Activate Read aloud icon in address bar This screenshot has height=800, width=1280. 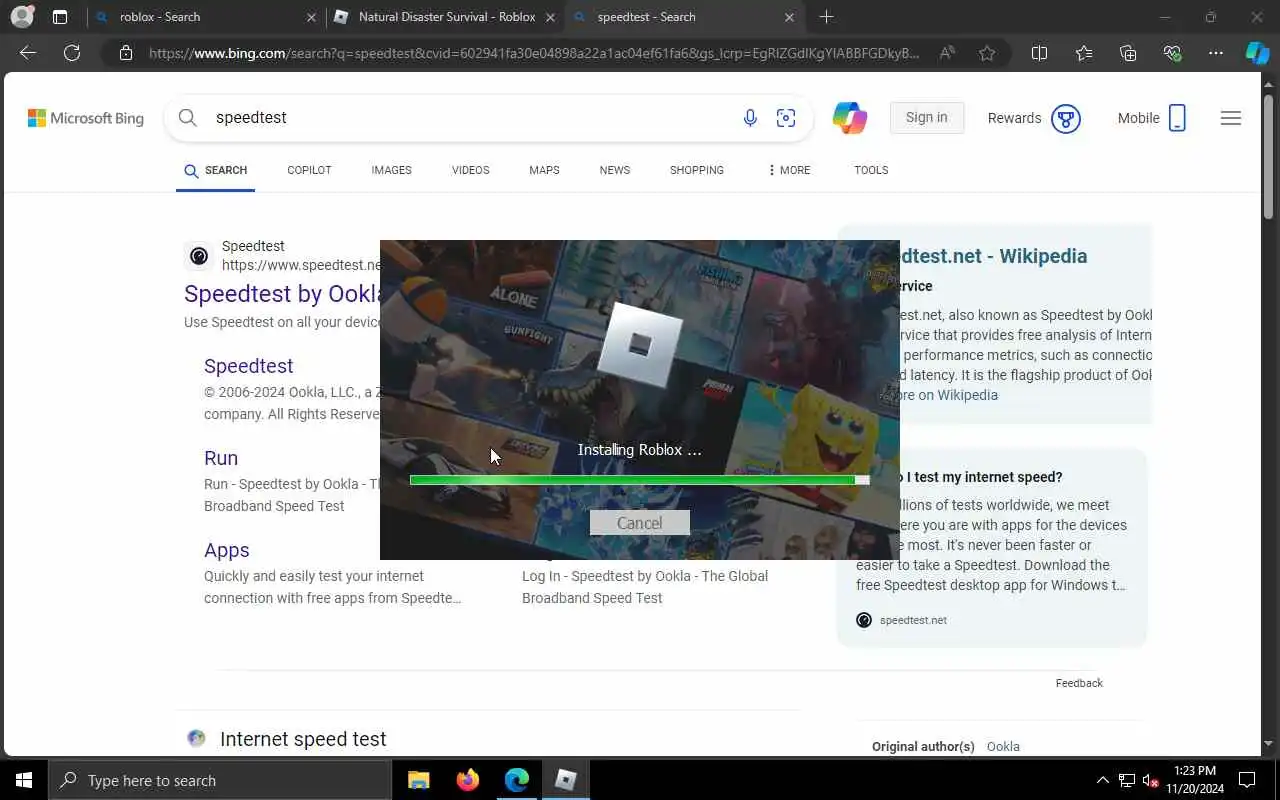point(947,53)
